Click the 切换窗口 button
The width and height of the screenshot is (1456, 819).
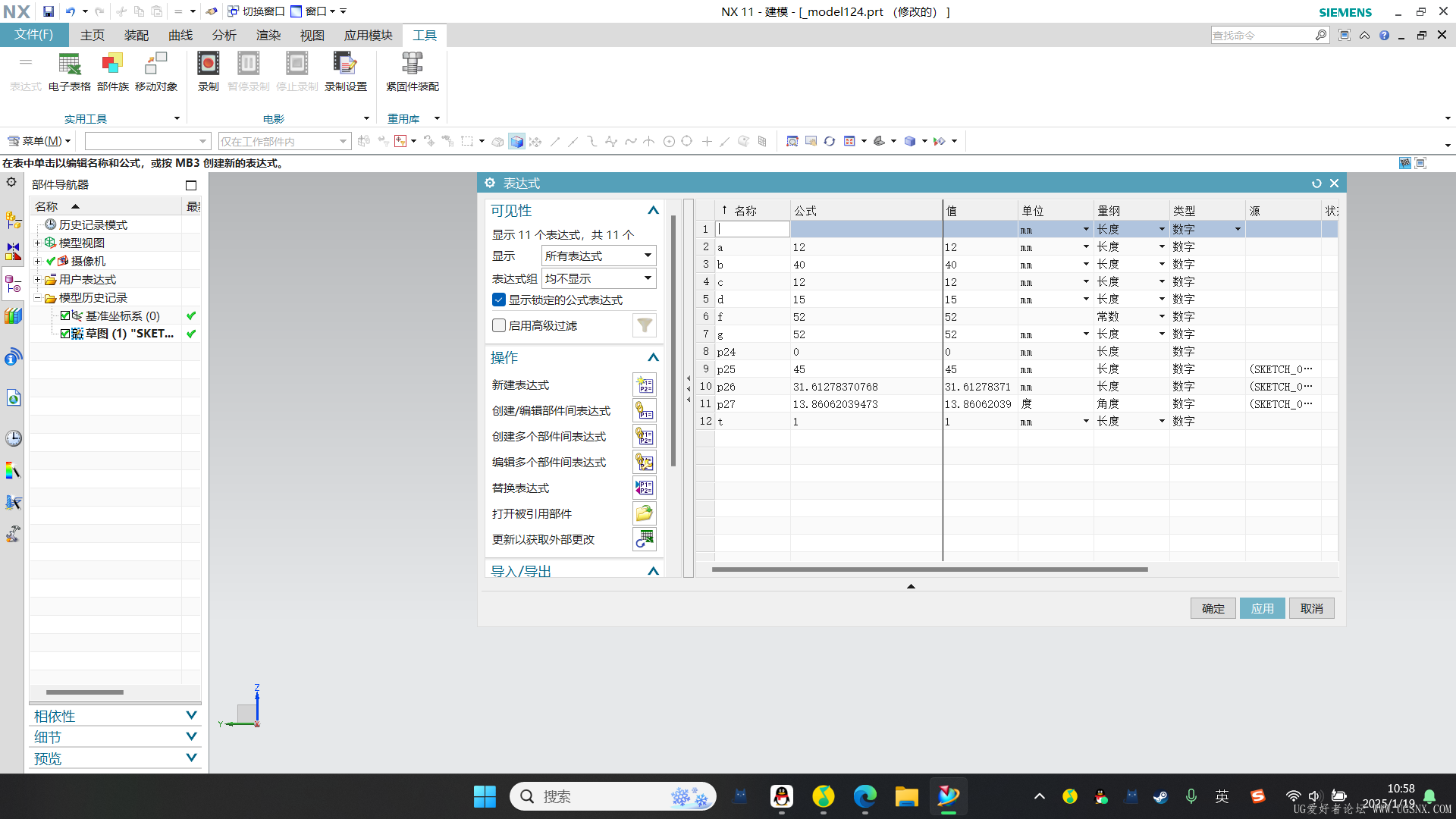pos(256,11)
